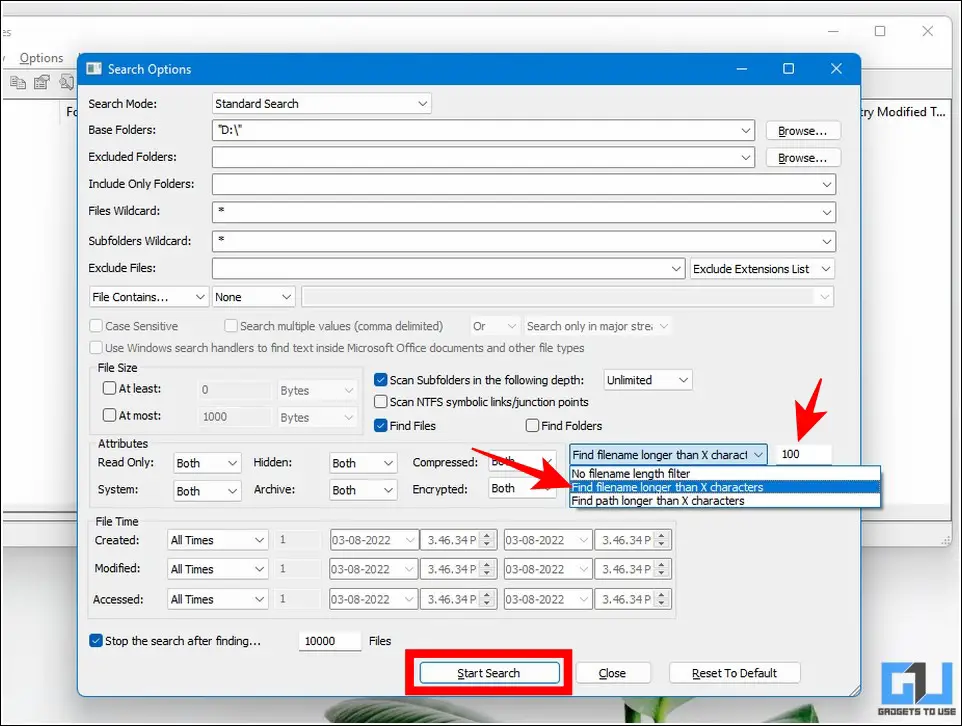Click Reset To Default button
962x726 pixels.
coord(734,673)
